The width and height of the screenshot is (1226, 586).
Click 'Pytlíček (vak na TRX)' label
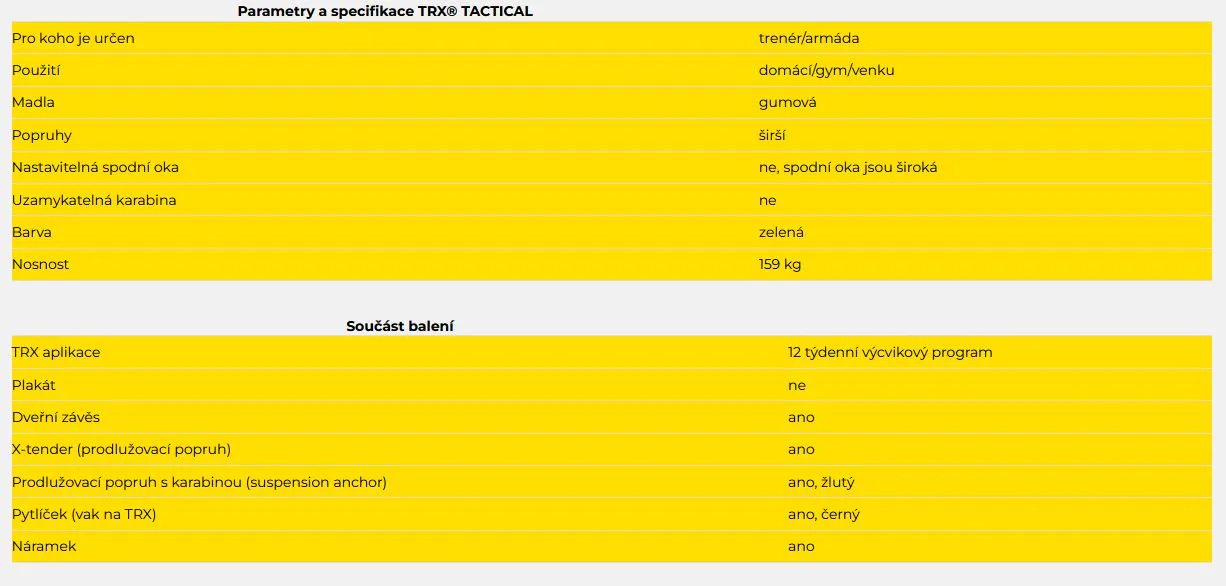pos(84,514)
